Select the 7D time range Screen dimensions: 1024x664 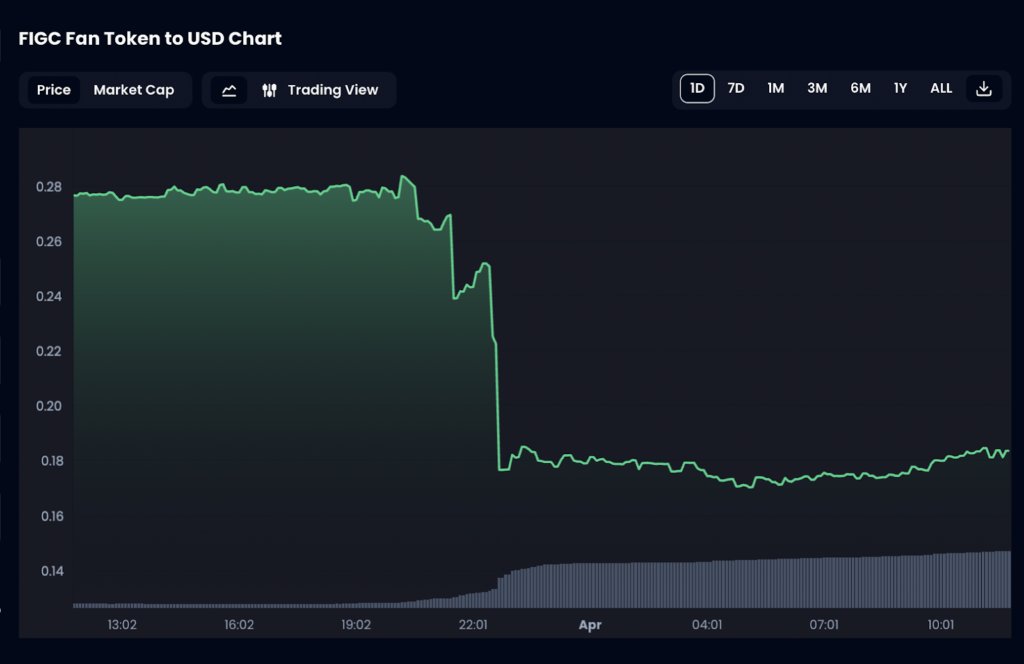pyautogui.click(x=736, y=88)
